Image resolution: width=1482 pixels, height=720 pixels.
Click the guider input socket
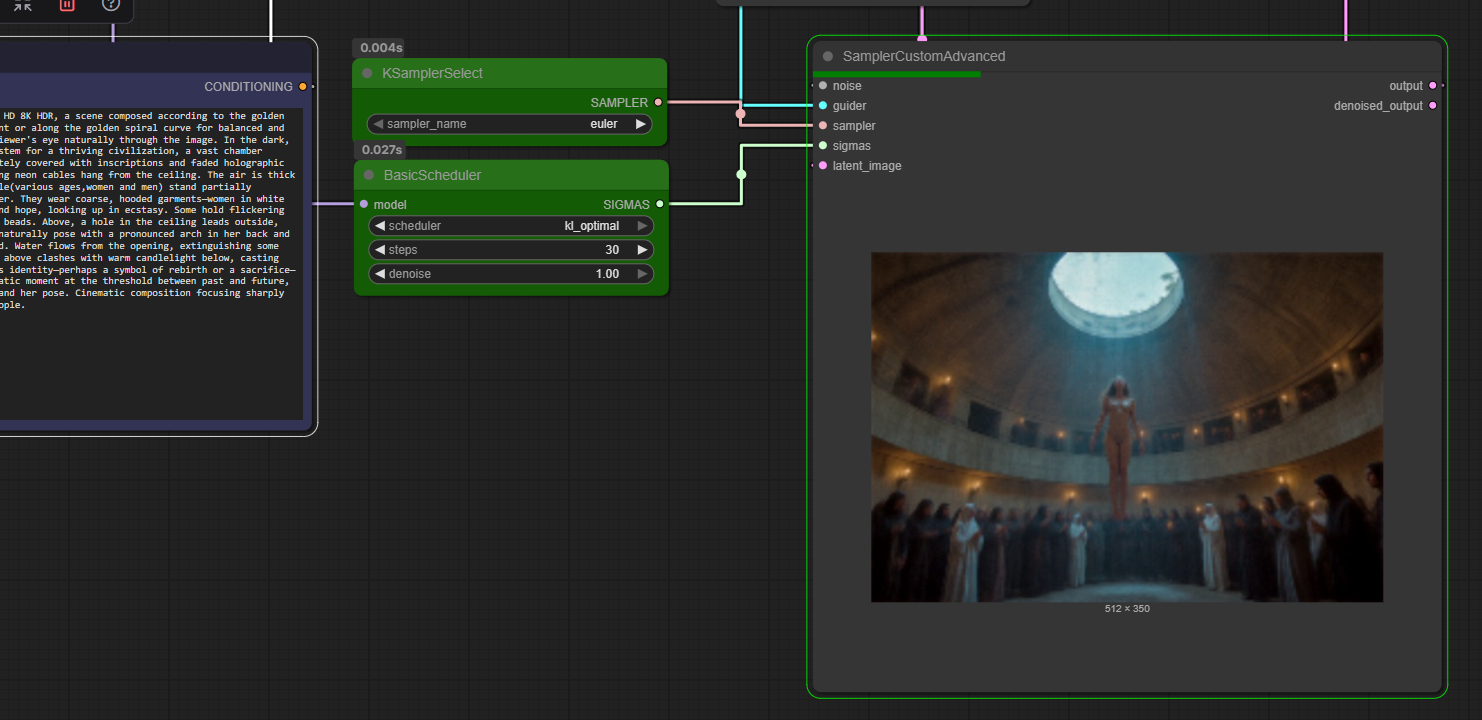823,105
